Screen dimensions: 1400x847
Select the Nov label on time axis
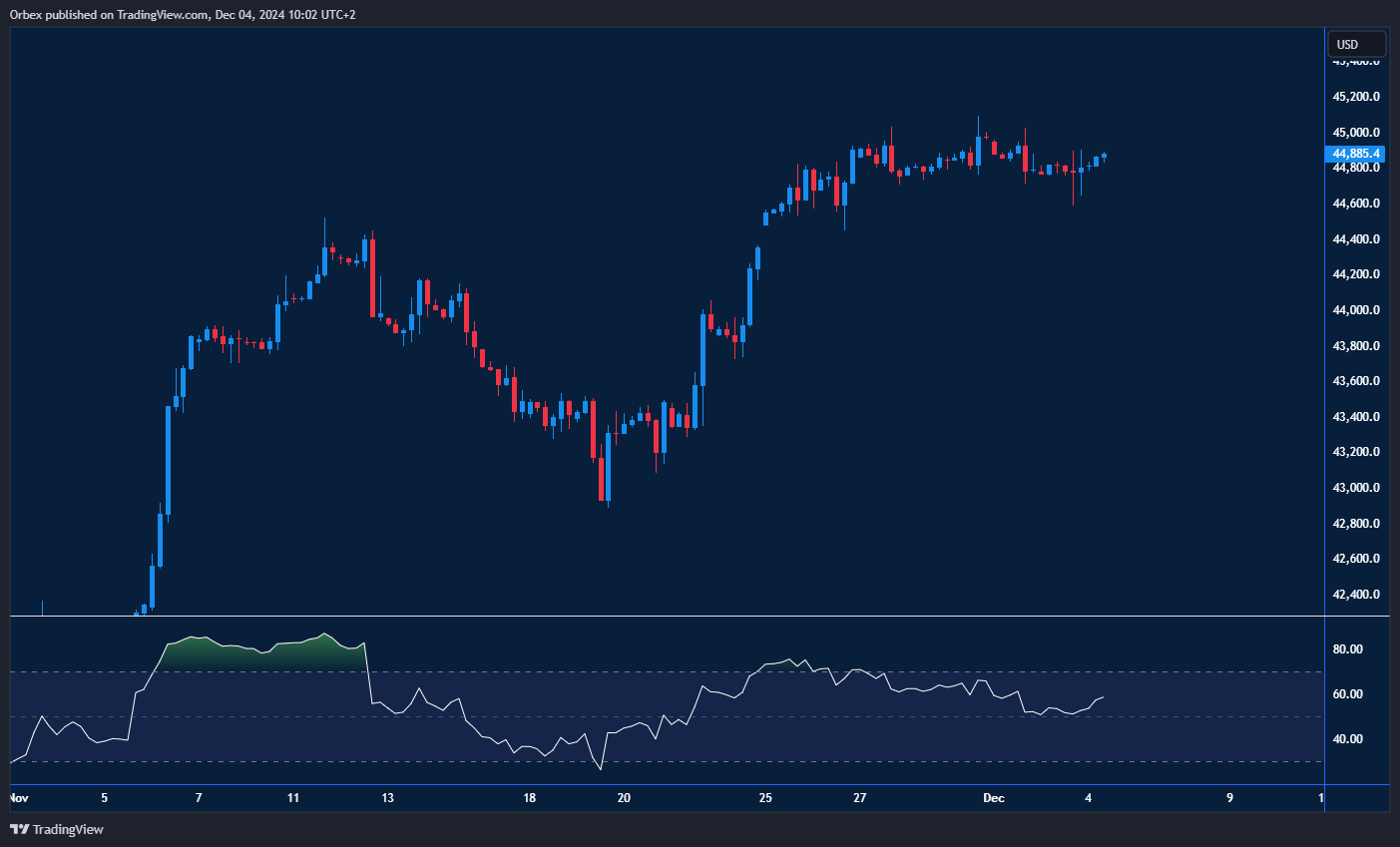click(x=18, y=798)
